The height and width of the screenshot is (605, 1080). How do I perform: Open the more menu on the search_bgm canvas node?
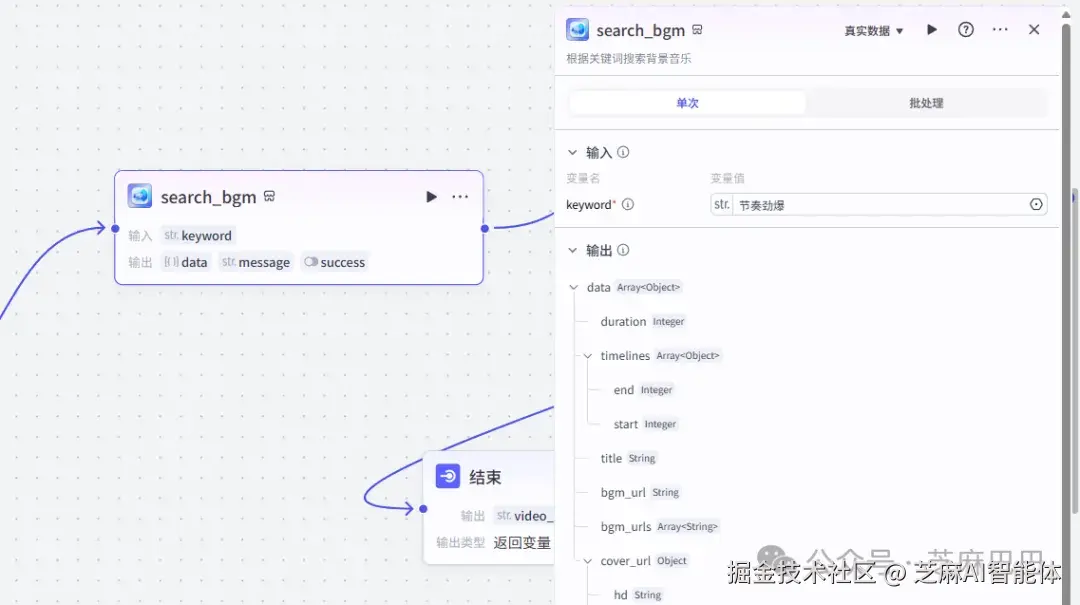click(460, 196)
